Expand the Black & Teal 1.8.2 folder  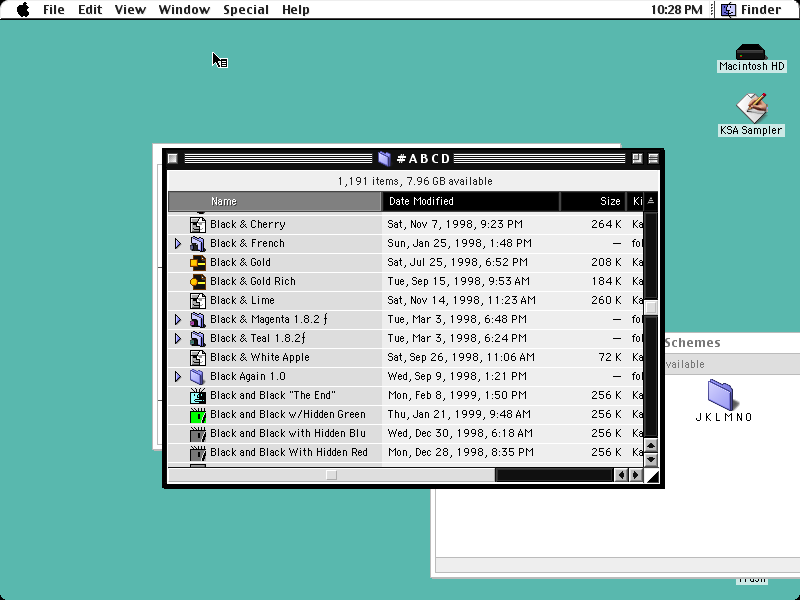(x=178, y=338)
